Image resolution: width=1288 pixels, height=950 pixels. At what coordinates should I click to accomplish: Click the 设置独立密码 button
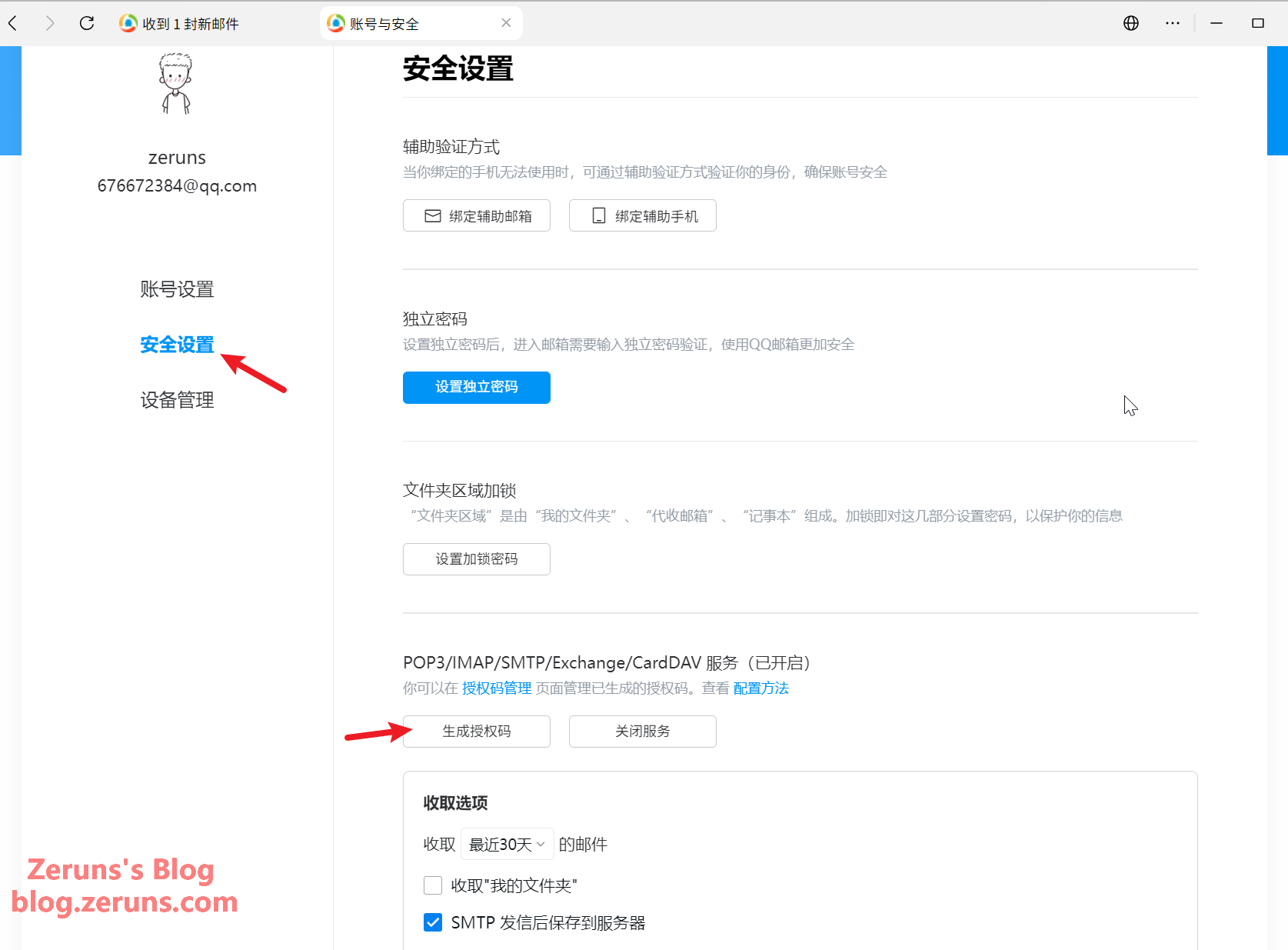click(x=476, y=387)
